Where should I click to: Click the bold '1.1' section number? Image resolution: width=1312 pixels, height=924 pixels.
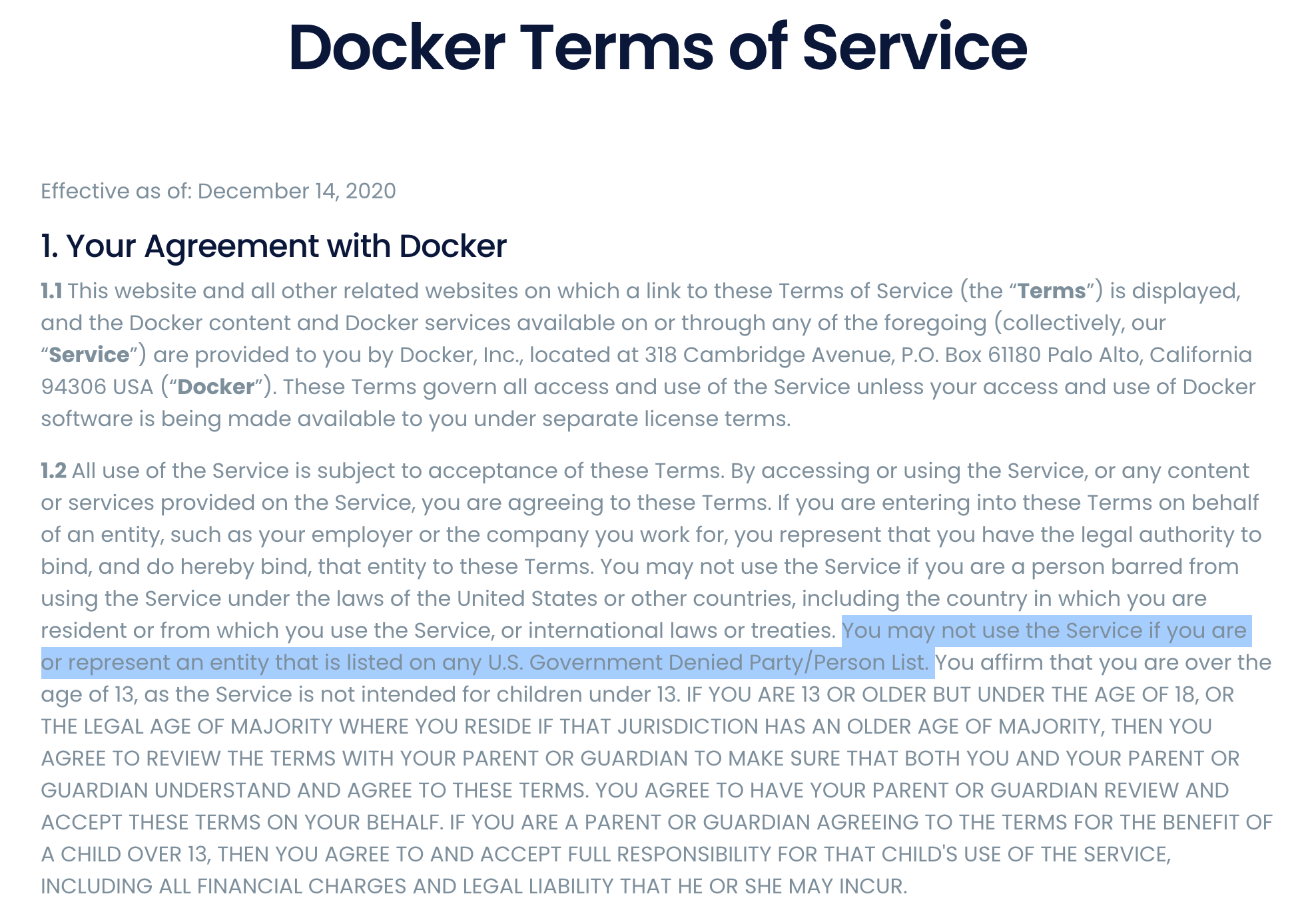tap(51, 291)
